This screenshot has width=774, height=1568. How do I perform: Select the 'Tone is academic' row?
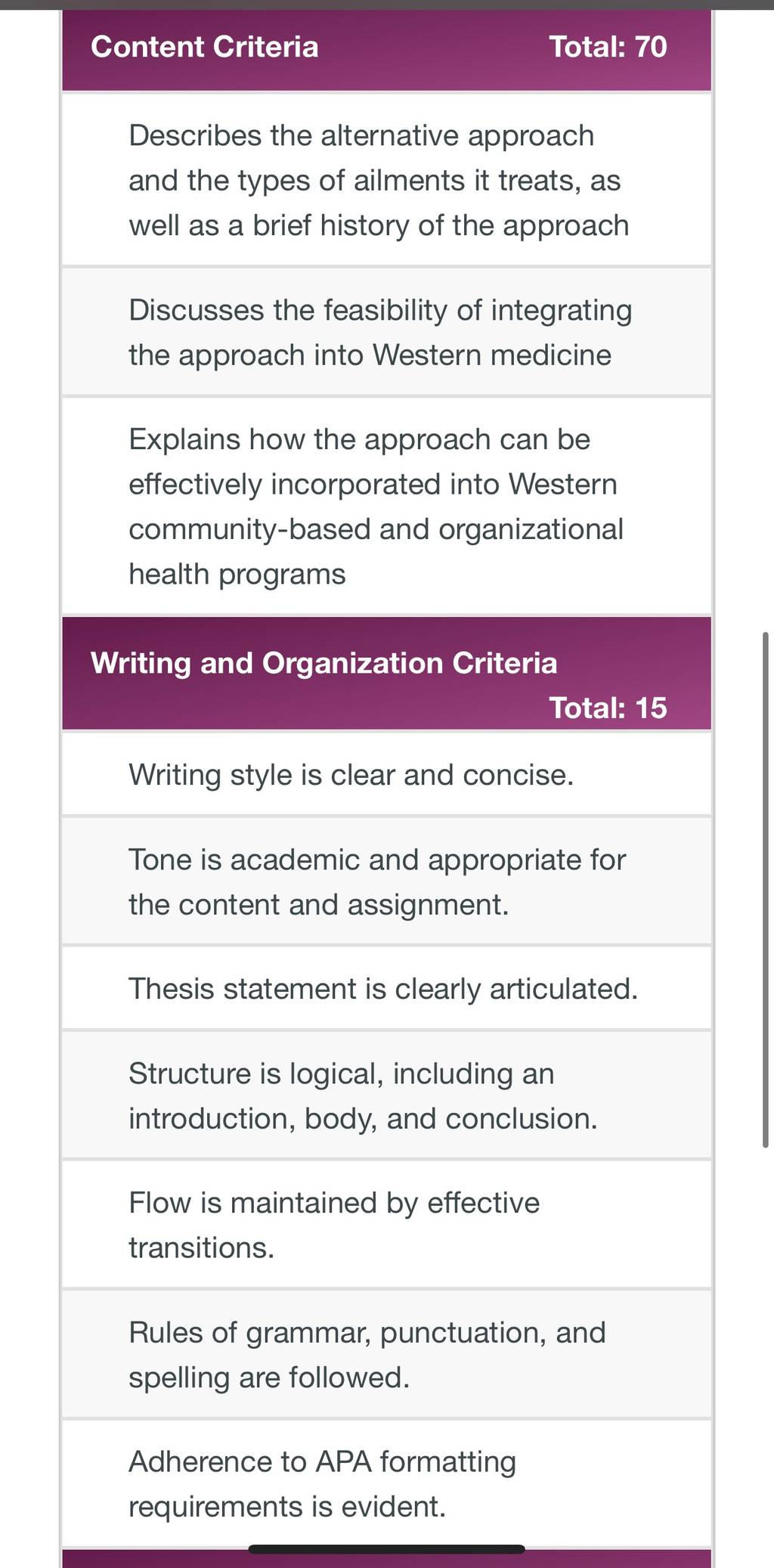(386, 882)
